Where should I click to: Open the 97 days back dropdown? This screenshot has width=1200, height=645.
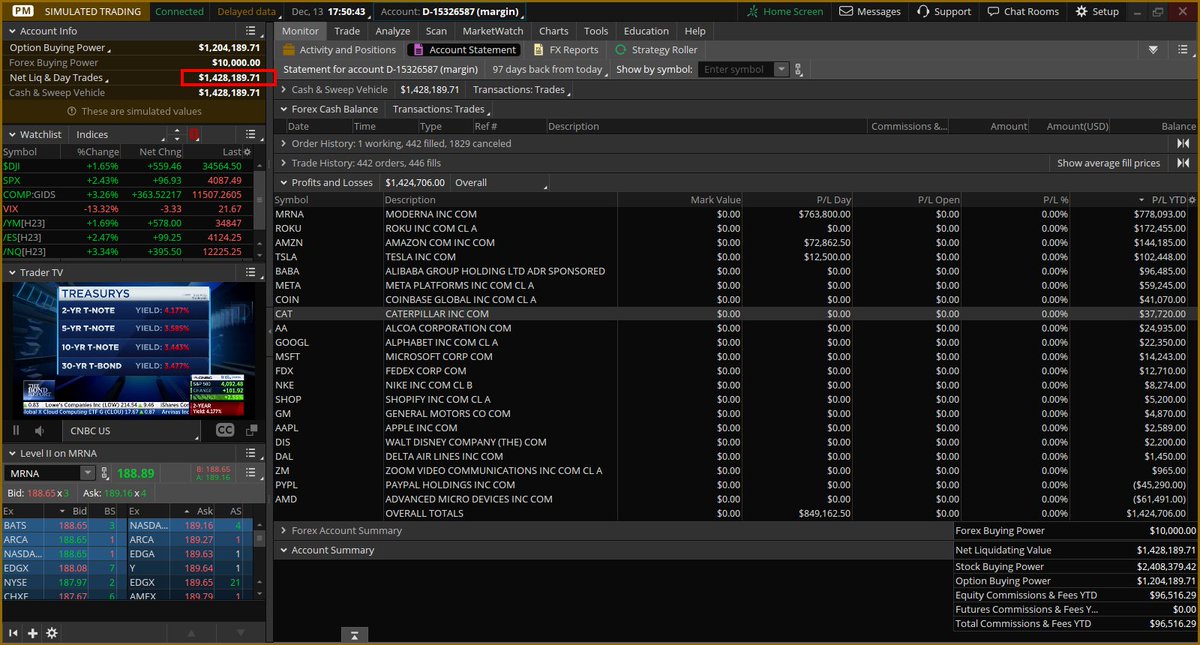pyautogui.click(x=551, y=70)
